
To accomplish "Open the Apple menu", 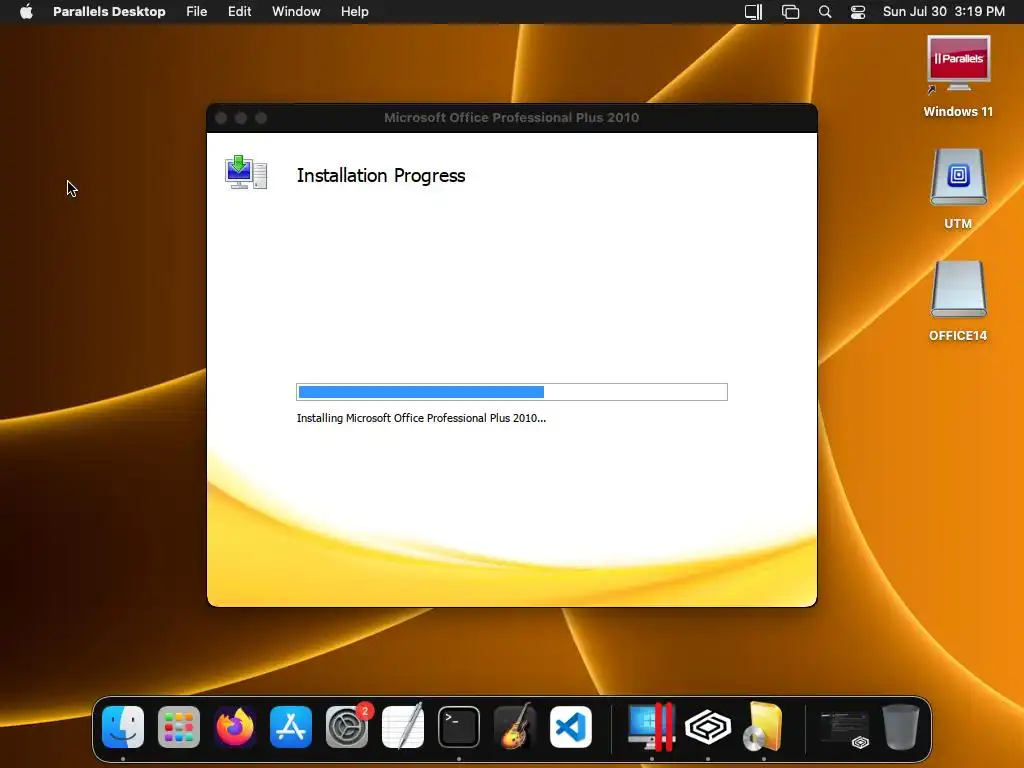I will [26, 12].
